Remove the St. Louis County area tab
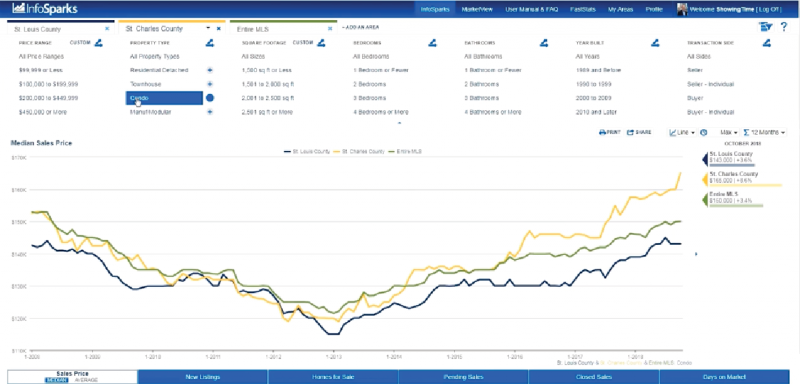The image size is (800, 384). 107,29
